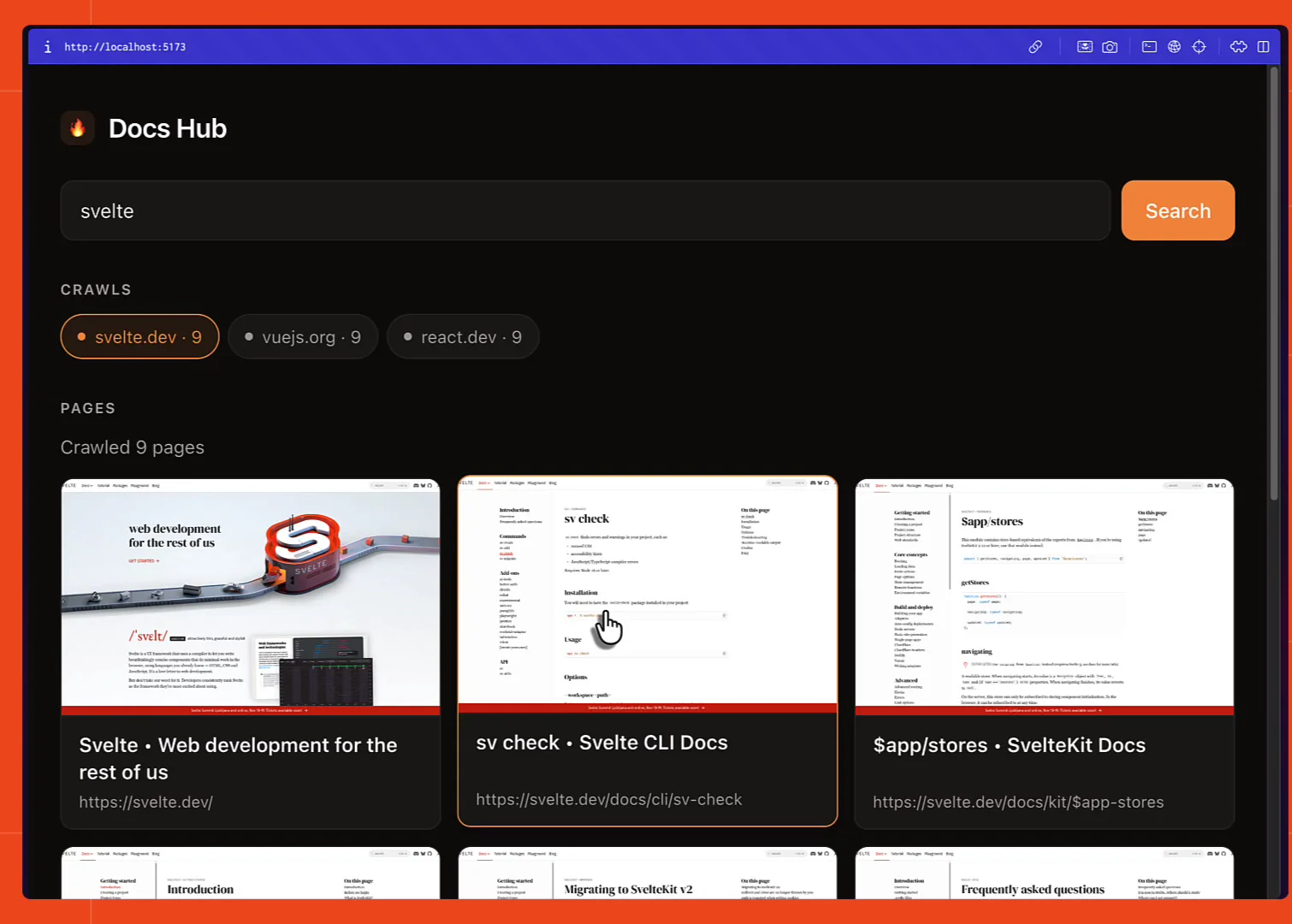This screenshot has height=924, width=1292.
Task: Open the Introduction page thumbnail
Action: point(251,873)
